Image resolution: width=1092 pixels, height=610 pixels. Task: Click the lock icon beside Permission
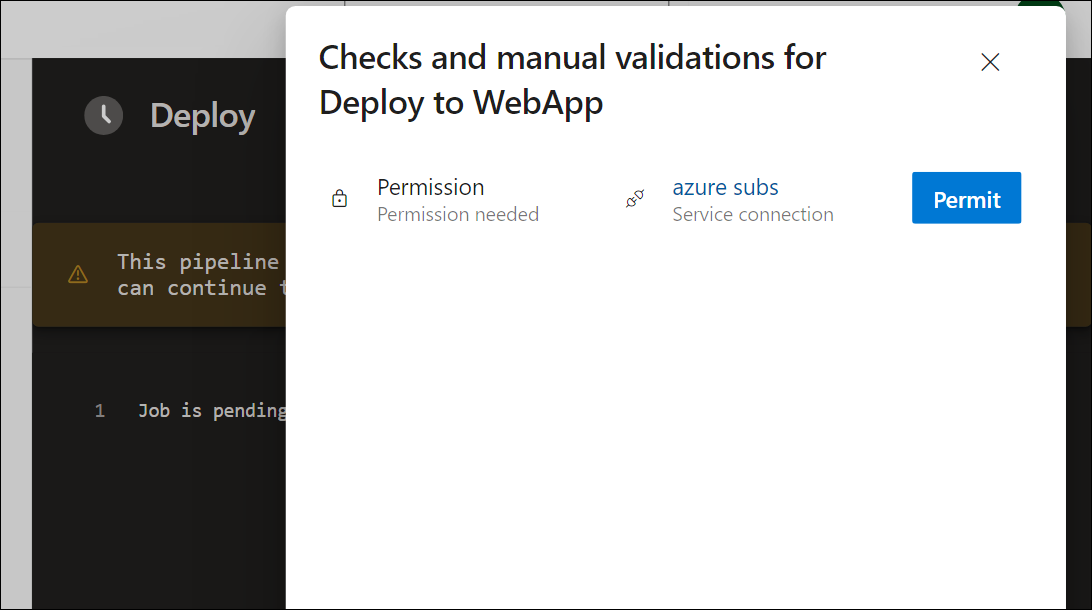(339, 198)
